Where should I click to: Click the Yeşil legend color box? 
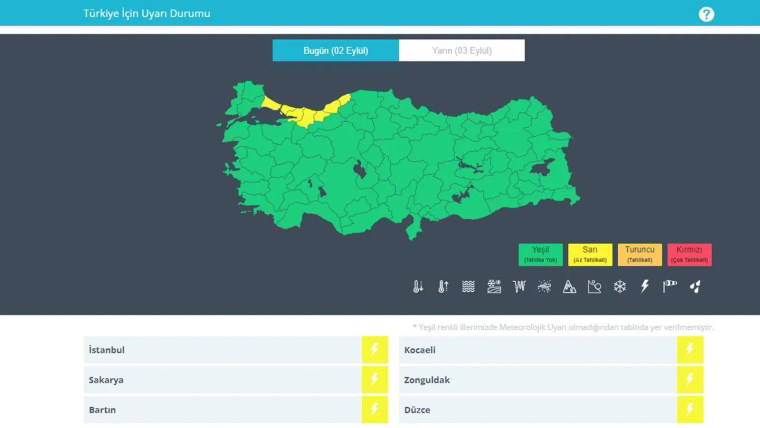point(540,254)
